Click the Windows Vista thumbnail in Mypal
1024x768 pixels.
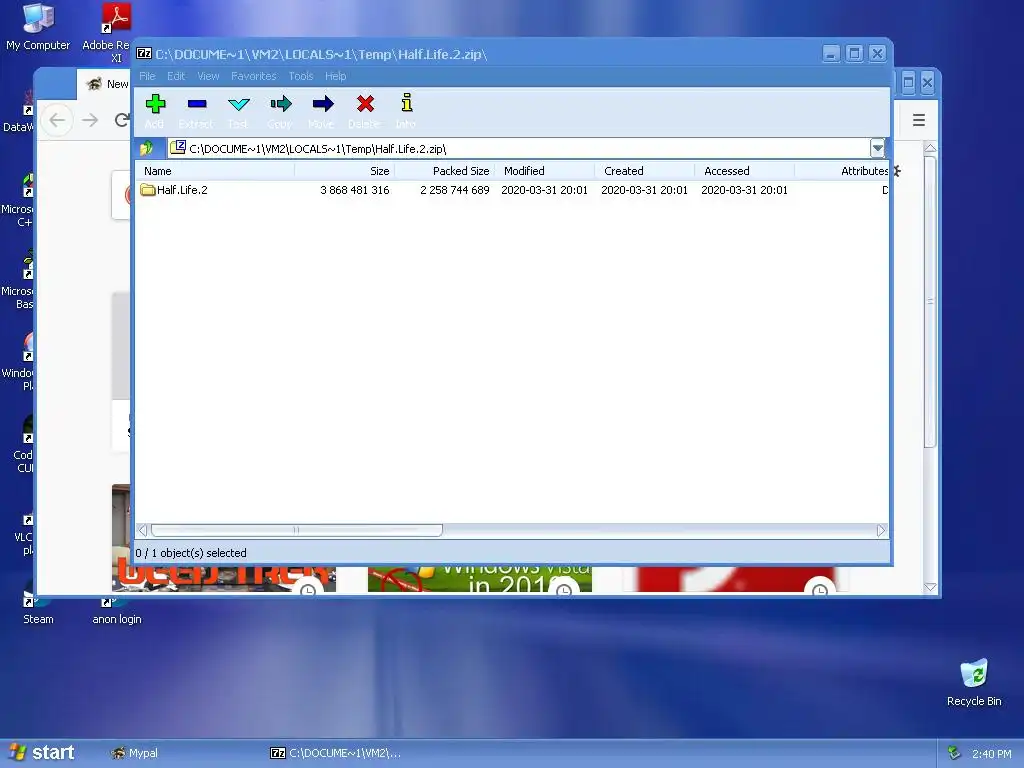(x=480, y=579)
